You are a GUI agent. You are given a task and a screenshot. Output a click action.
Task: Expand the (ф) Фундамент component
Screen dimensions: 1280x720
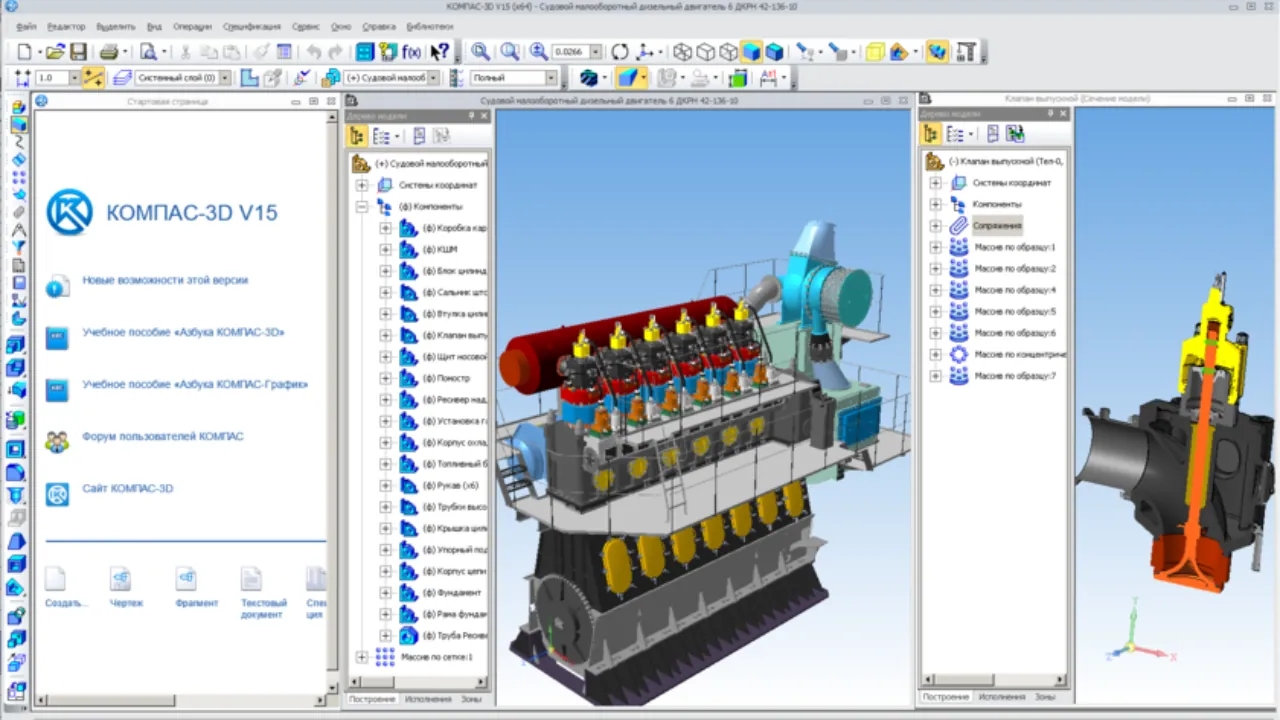[x=385, y=593]
